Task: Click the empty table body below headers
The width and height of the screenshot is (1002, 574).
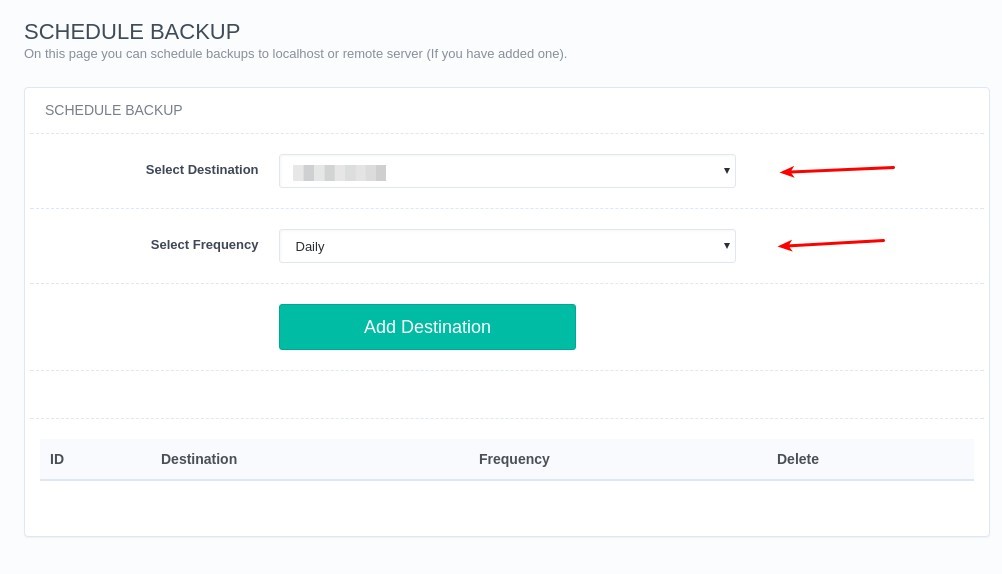Action: tap(507, 508)
